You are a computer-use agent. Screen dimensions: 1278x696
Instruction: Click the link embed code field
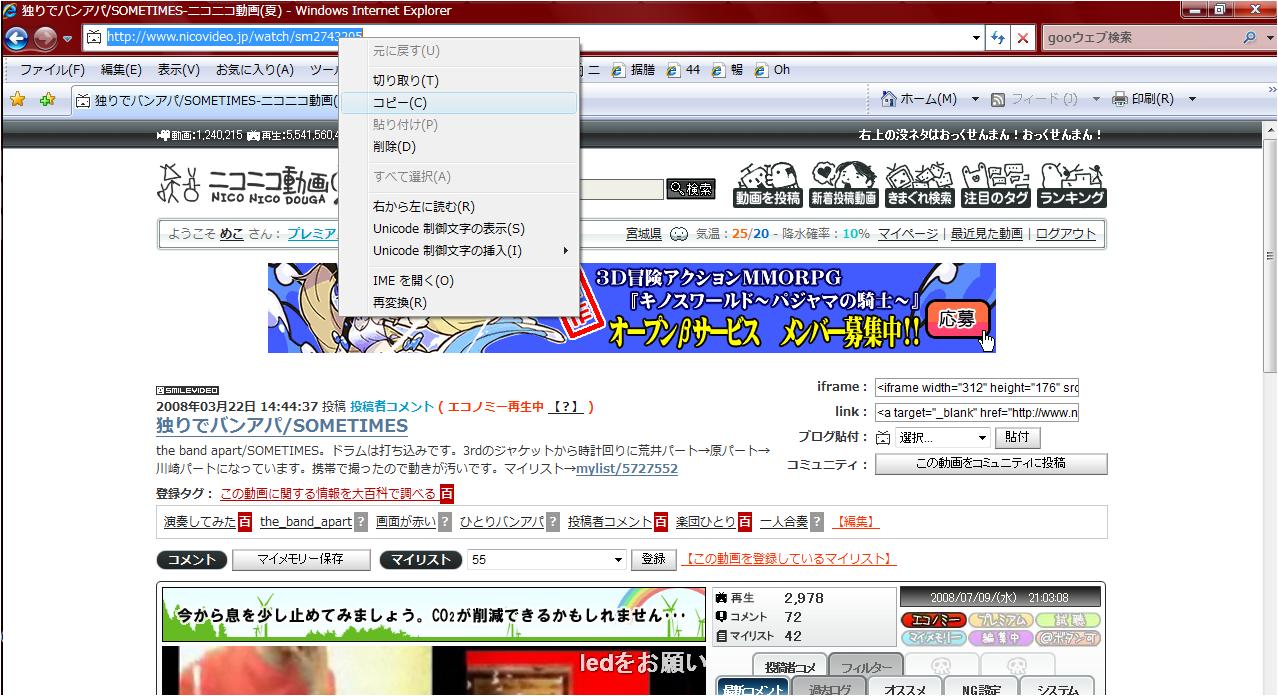(x=976, y=412)
